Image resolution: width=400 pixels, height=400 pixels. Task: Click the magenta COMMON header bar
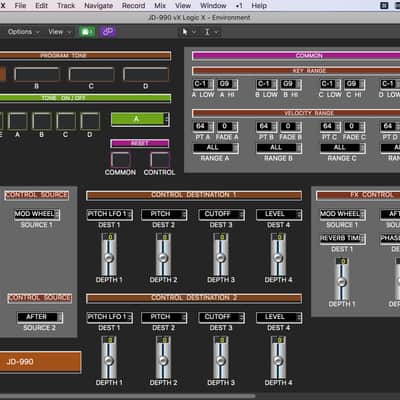pos(296,56)
